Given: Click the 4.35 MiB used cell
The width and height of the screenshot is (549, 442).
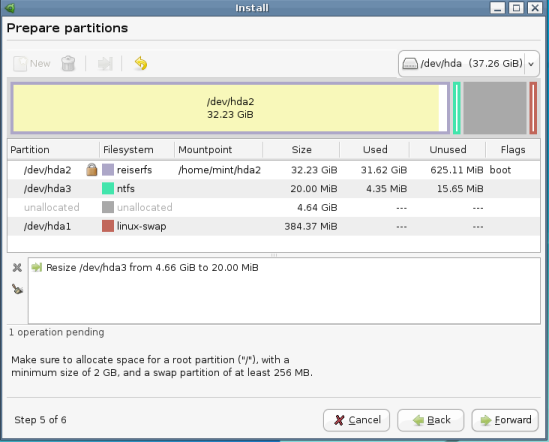Looking at the screenshot, I should (x=387, y=189).
